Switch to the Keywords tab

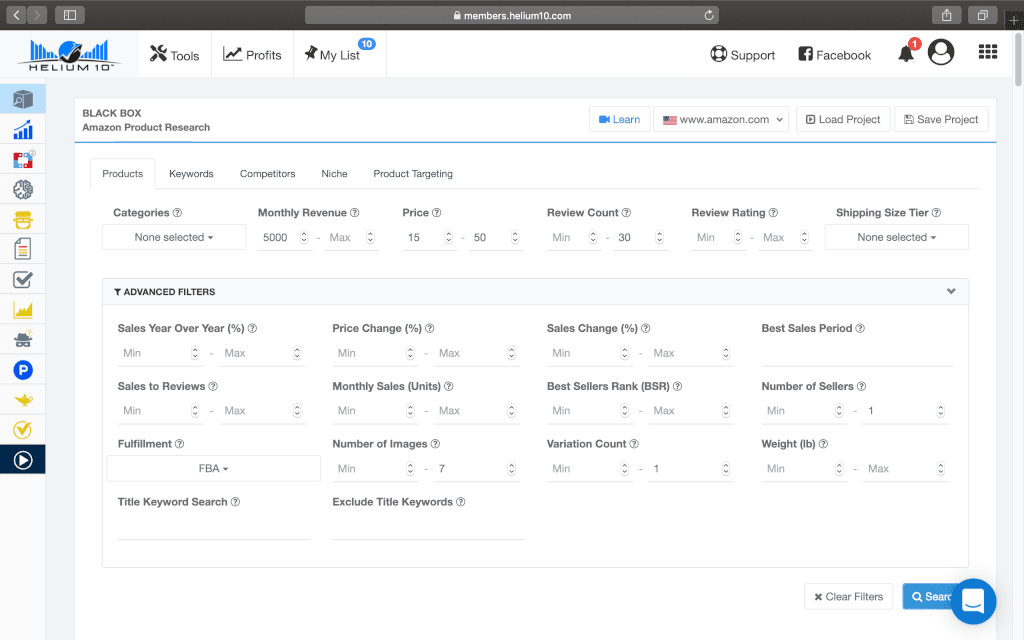[x=191, y=174]
